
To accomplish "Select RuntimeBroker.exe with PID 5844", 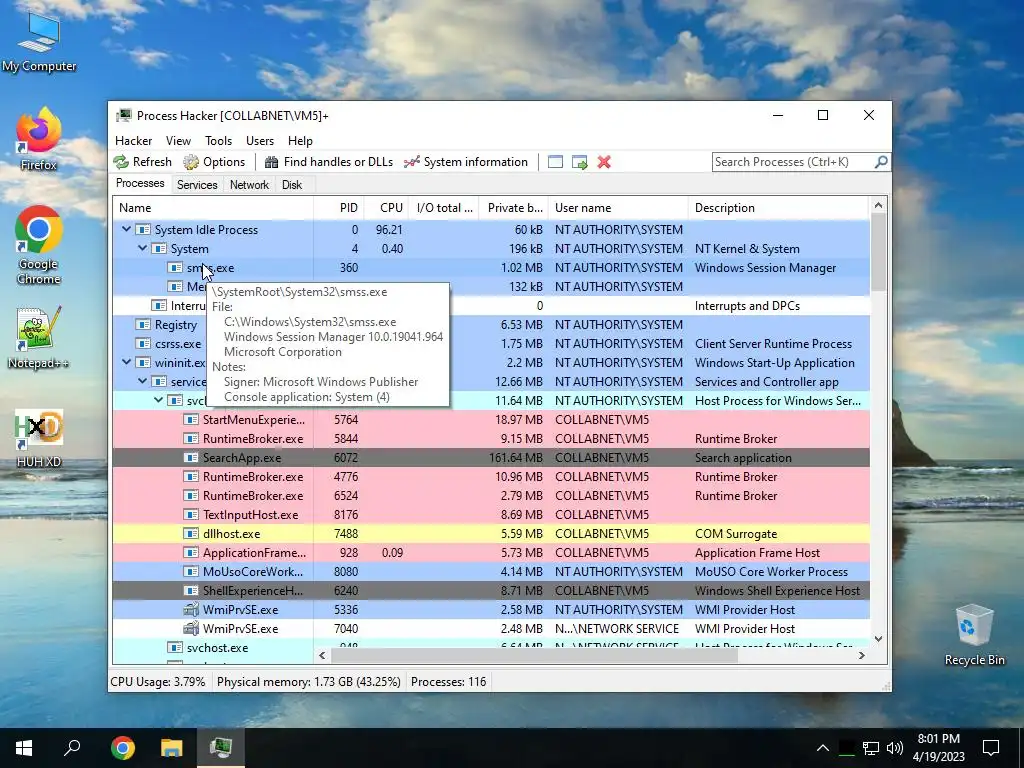I will [x=491, y=438].
